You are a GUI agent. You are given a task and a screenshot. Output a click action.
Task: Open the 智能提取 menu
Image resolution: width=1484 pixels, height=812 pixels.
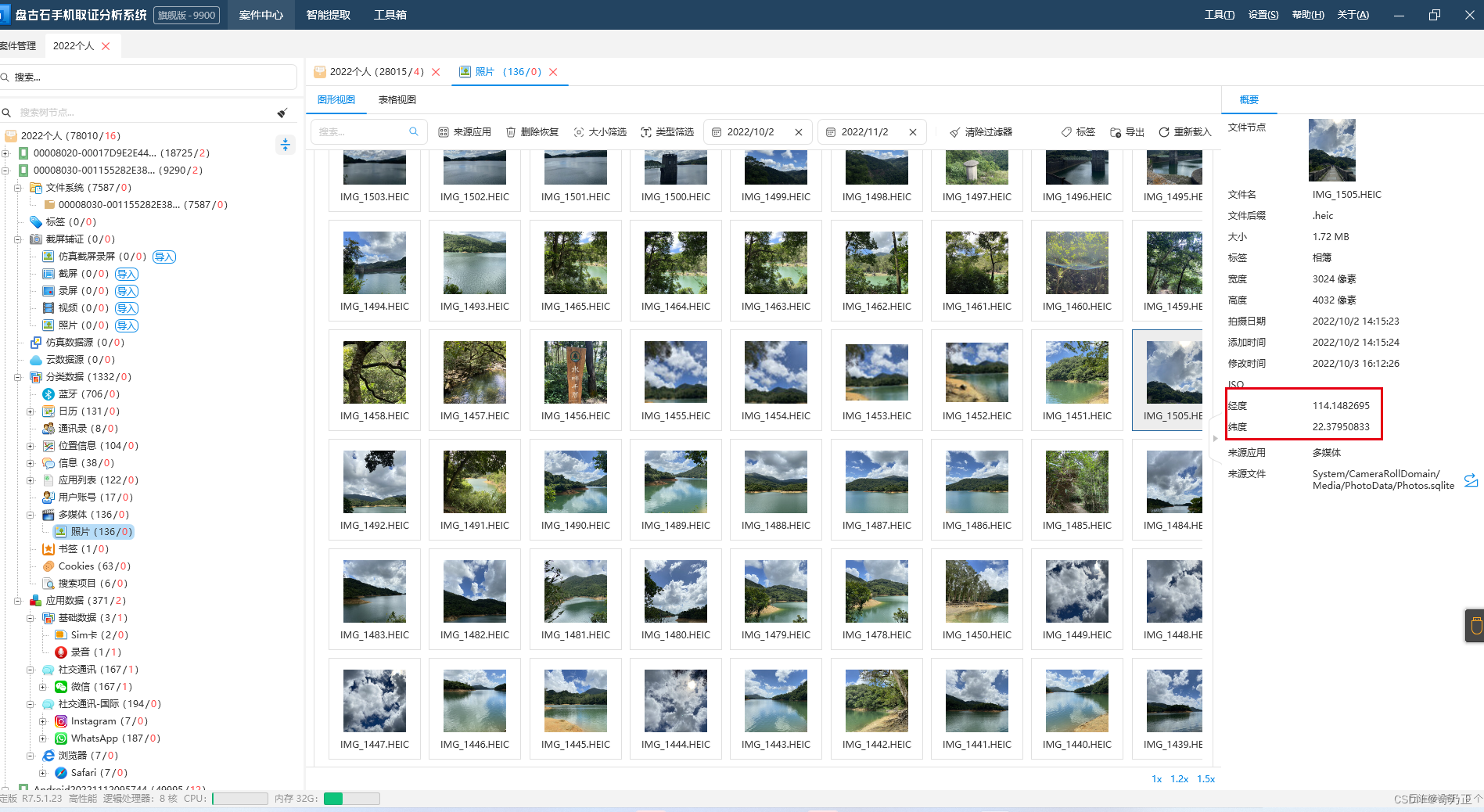[329, 15]
